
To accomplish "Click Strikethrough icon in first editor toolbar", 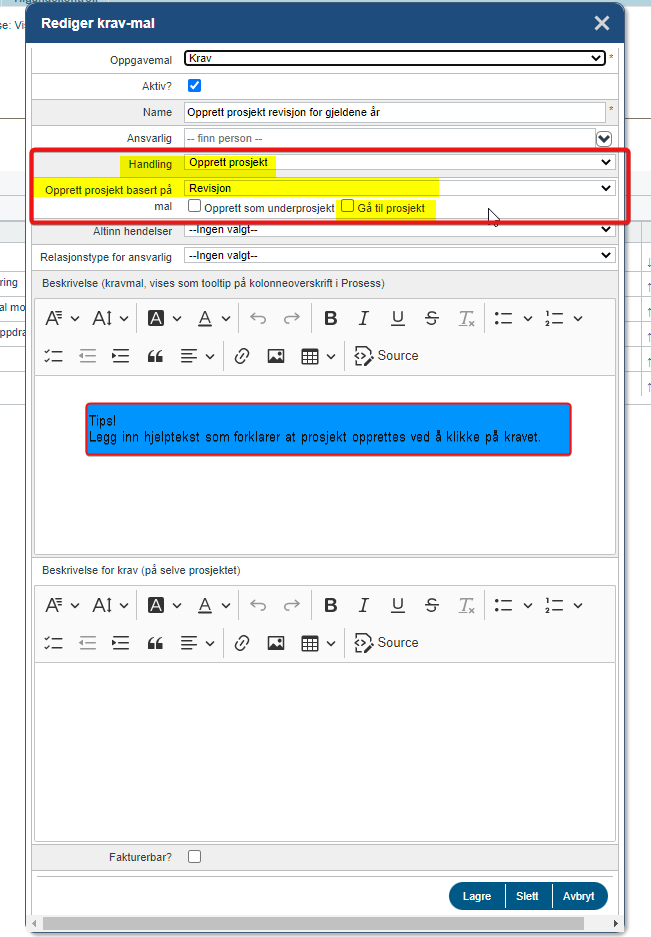I will pyautogui.click(x=432, y=319).
